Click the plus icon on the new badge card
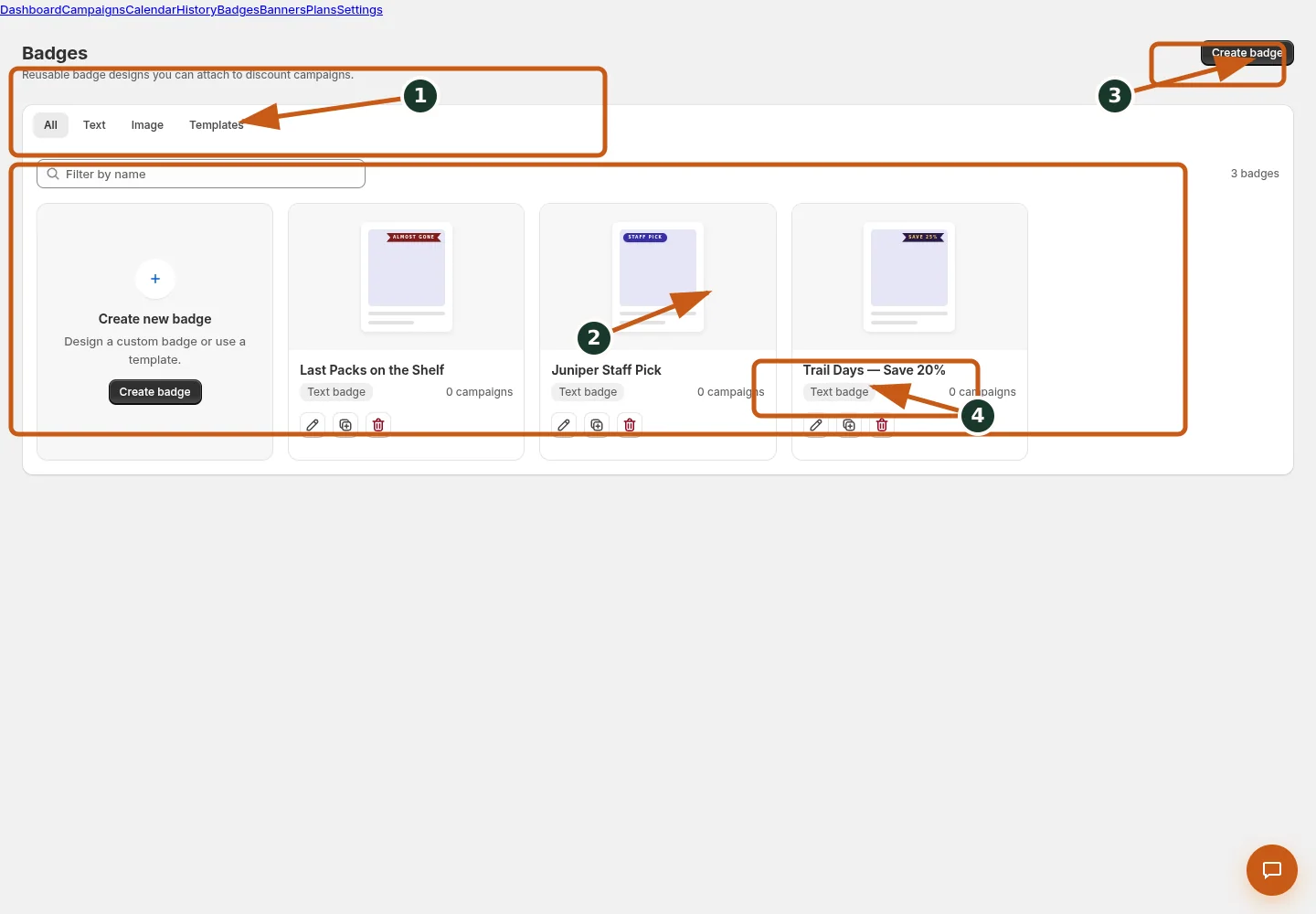 click(155, 279)
